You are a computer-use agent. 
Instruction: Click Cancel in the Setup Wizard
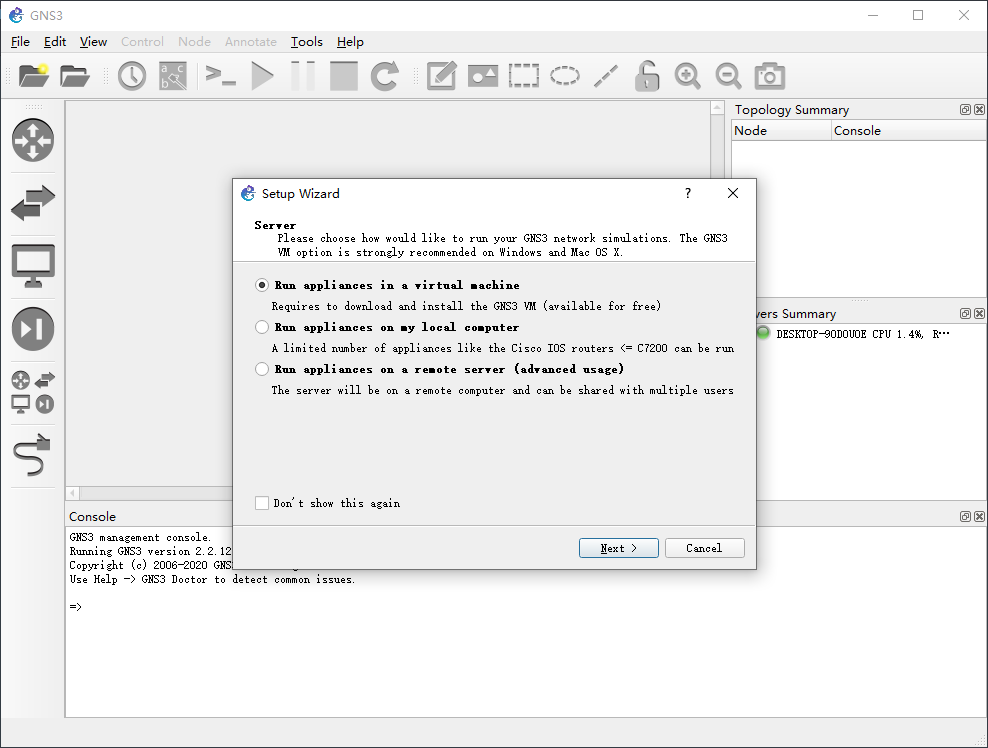tap(704, 548)
